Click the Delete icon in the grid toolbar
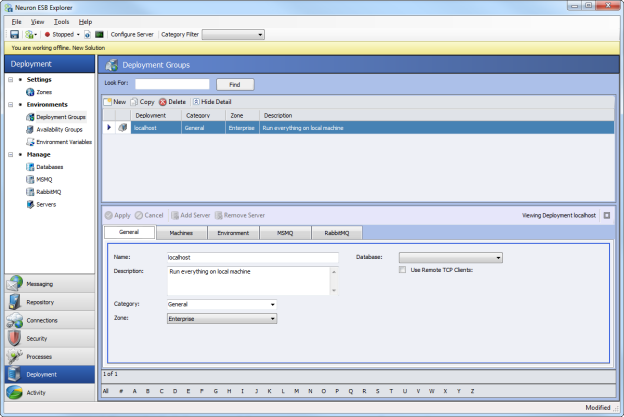The width and height of the screenshot is (624, 417). click(x=163, y=102)
